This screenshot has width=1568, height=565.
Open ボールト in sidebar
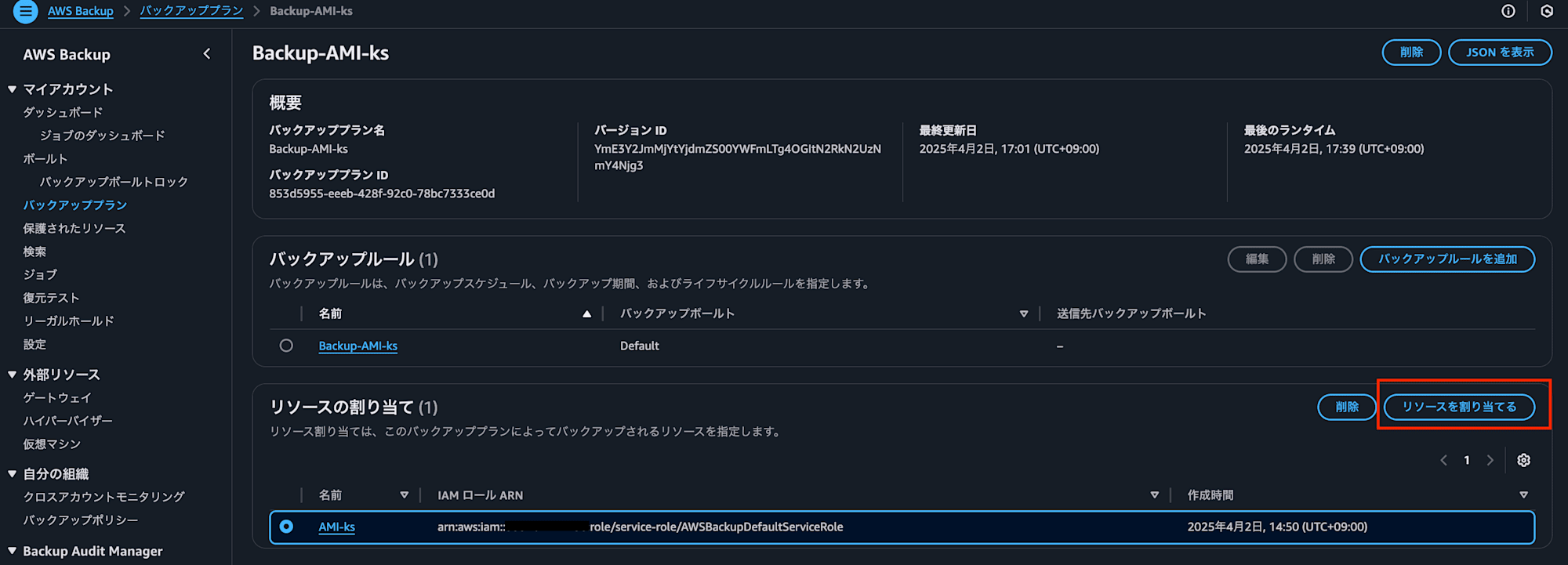(45, 158)
